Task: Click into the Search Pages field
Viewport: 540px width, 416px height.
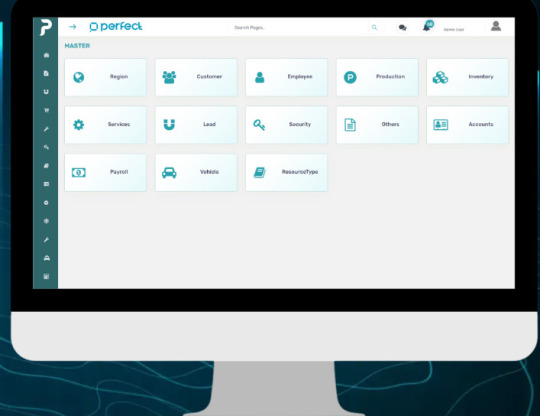Action: tap(300, 28)
